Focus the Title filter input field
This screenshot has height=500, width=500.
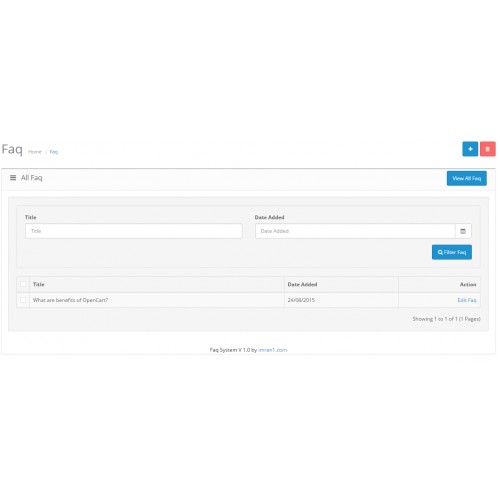pyautogui.click(x=134, y=231)
